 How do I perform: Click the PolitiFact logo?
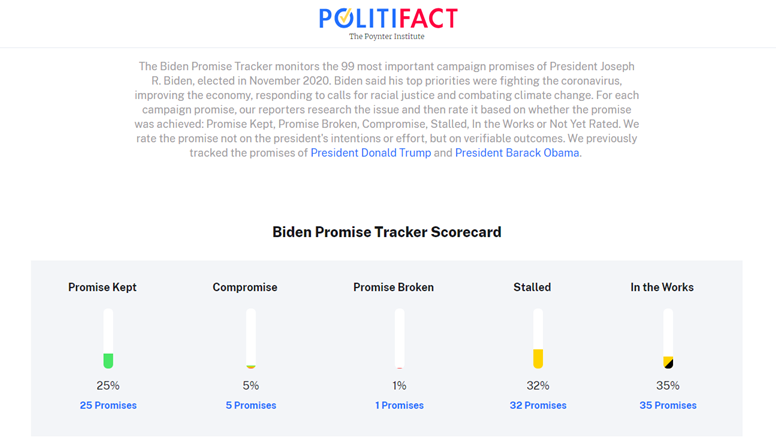[387, 18]
